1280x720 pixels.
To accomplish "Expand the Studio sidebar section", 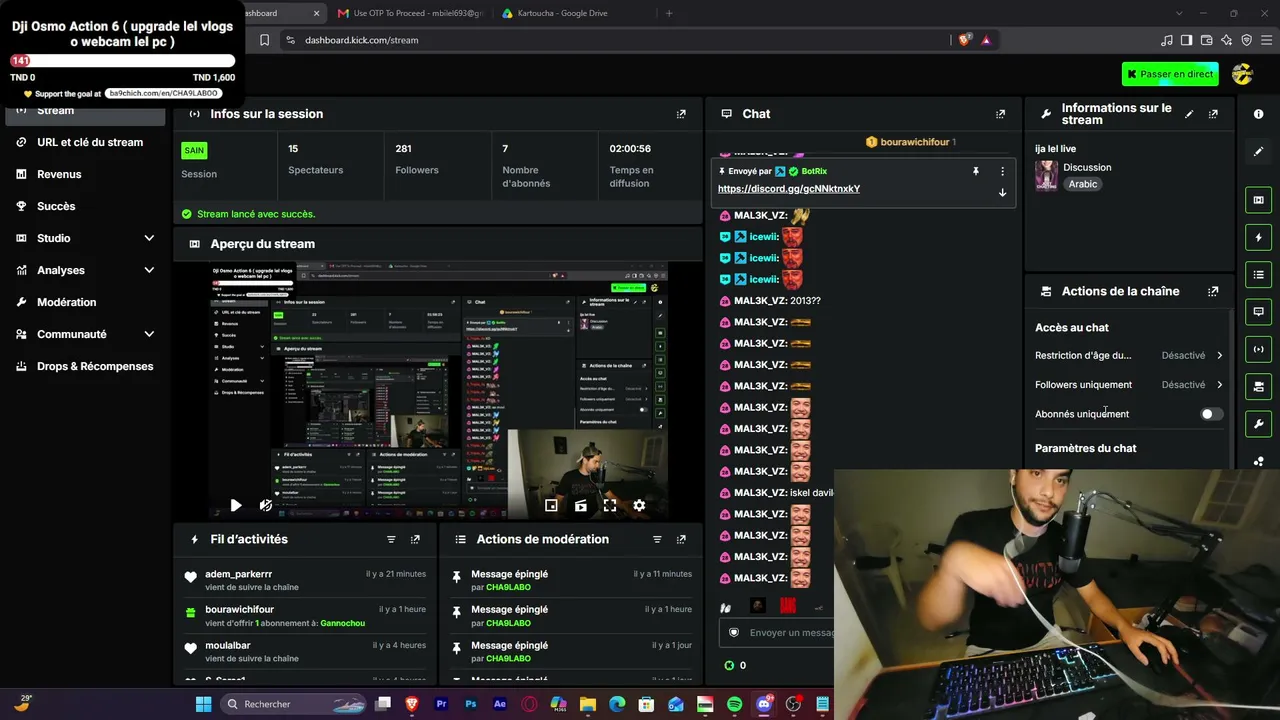I will click(x=149, y=238).
